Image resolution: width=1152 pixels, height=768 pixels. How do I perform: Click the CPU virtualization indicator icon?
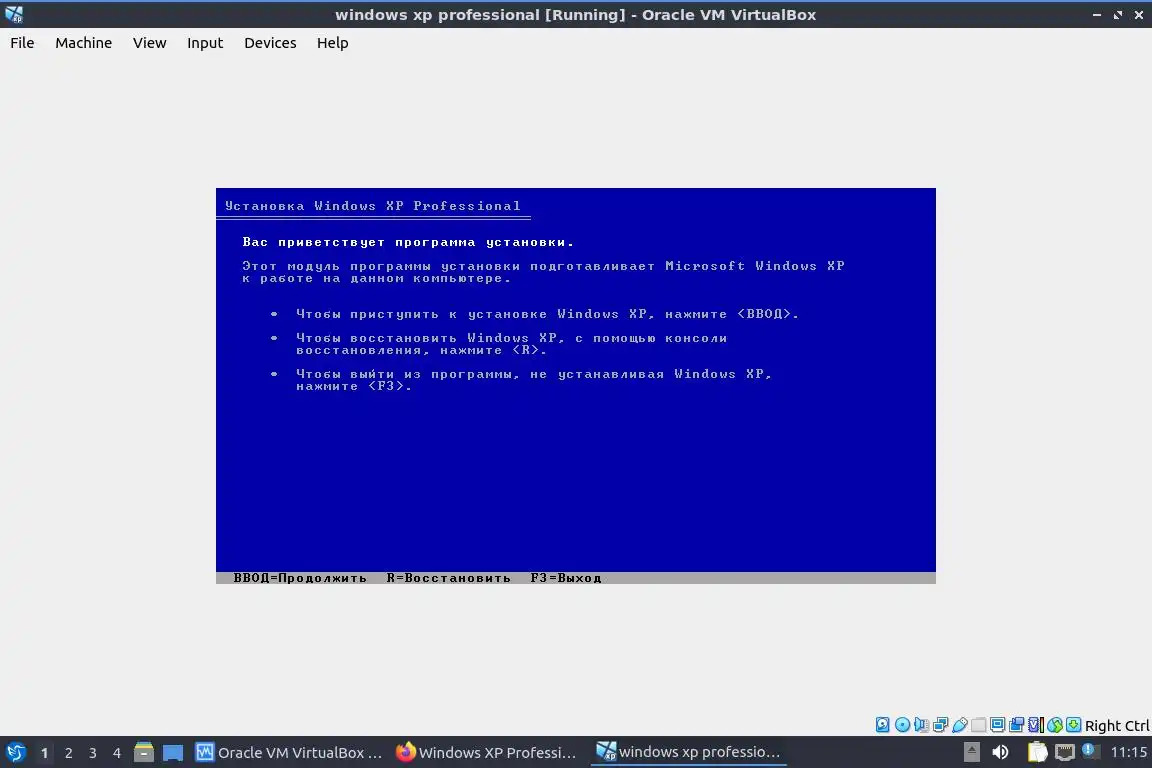[1036, 725]
